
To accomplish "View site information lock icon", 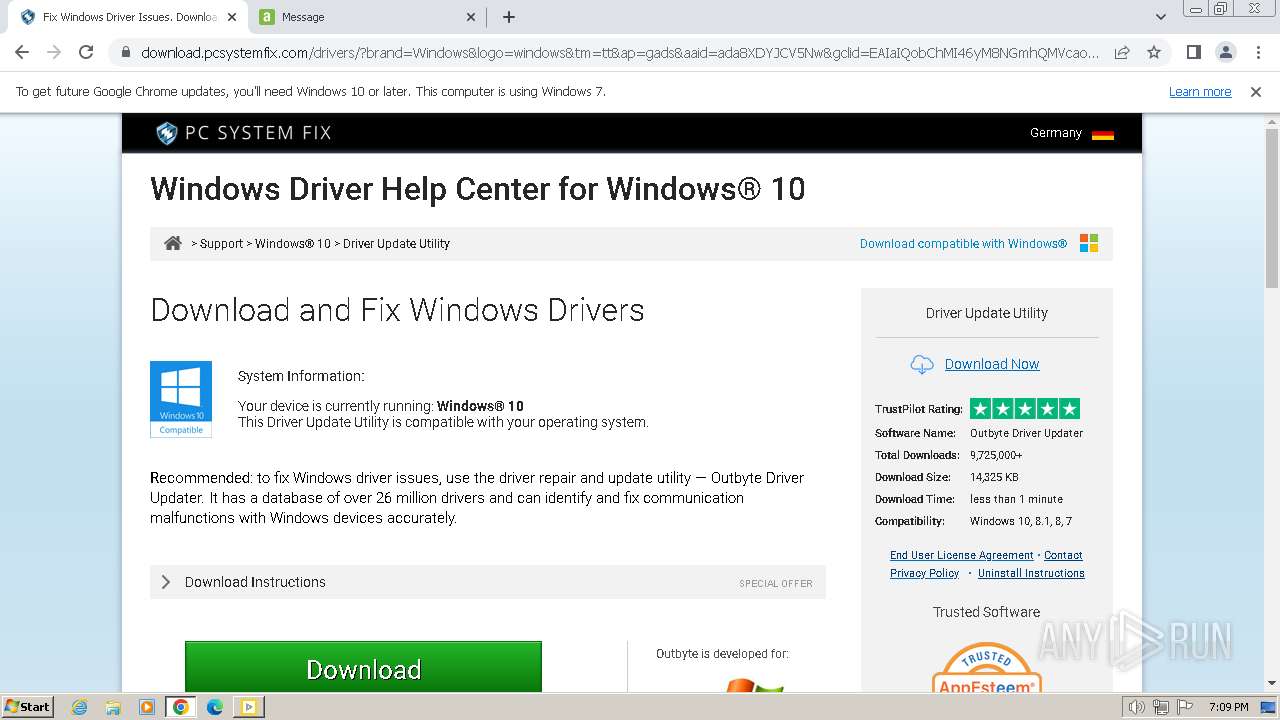I will [126, 52].
